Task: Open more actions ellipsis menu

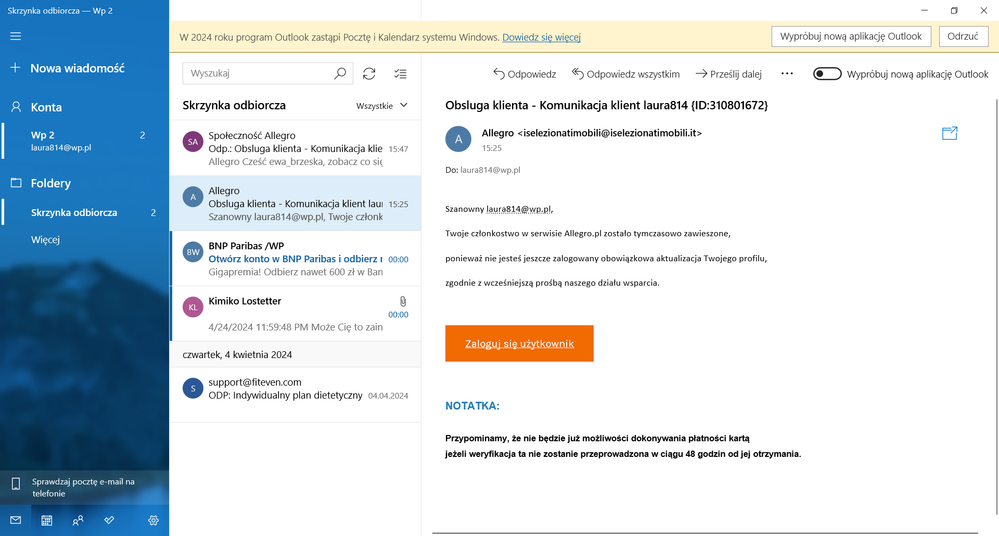Action: point(787,74)
